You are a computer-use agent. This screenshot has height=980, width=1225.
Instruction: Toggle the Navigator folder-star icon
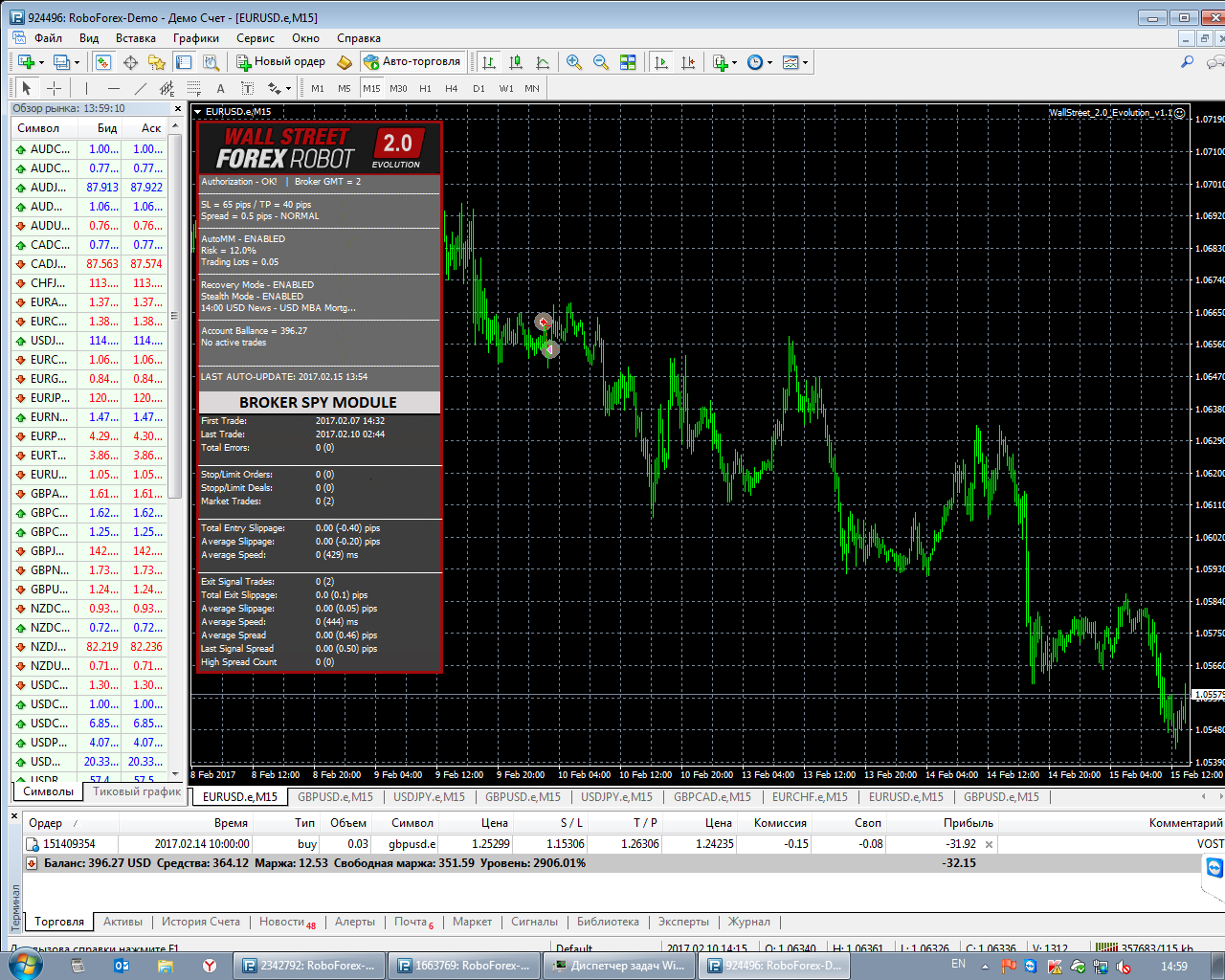(x=157, y=62)
